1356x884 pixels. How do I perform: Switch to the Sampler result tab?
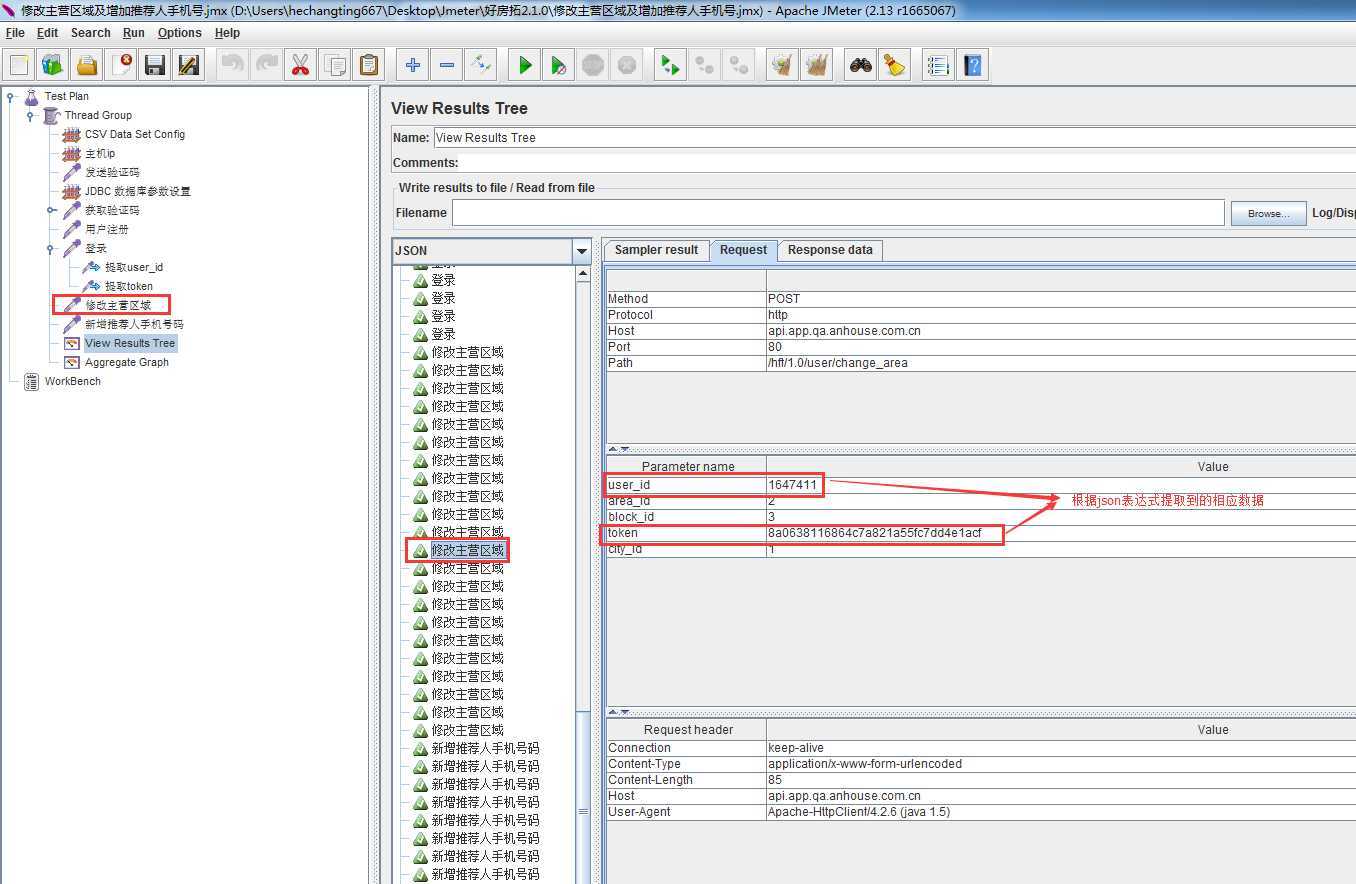click(x=656, y=250)
